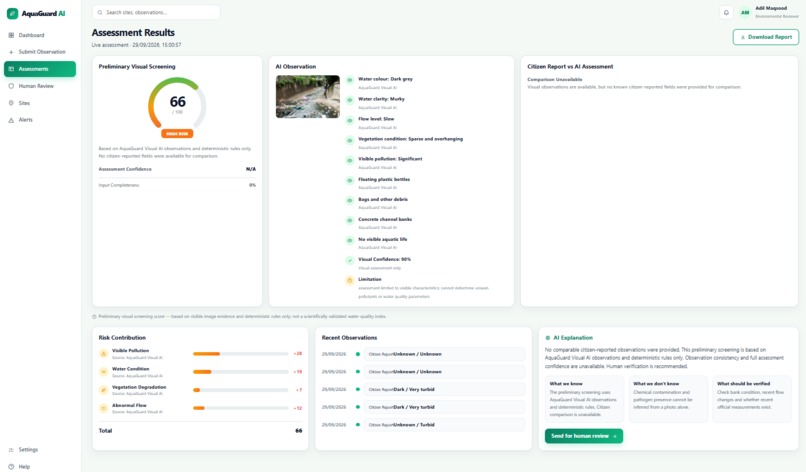Click Send for human review button
This screenshot has height=472, width=806.
coord(583,436)
